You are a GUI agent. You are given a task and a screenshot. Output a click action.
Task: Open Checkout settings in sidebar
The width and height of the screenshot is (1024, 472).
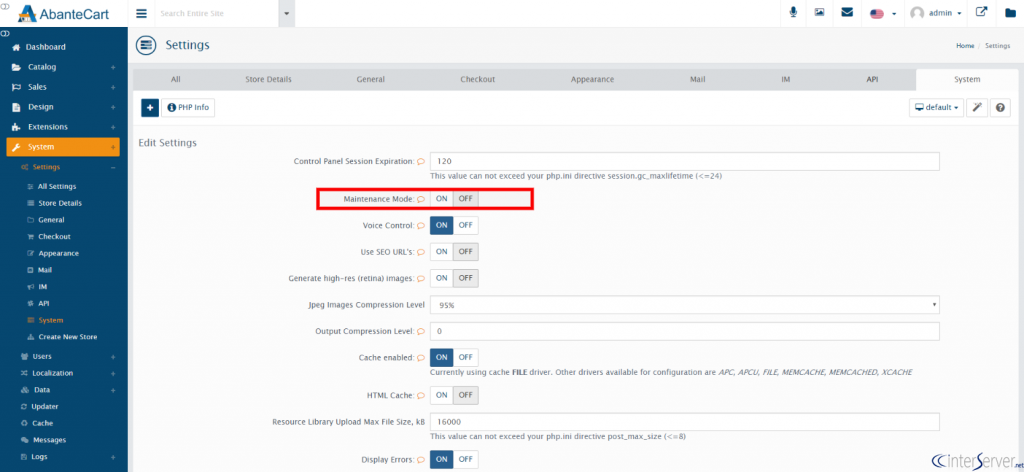(54, 236)
